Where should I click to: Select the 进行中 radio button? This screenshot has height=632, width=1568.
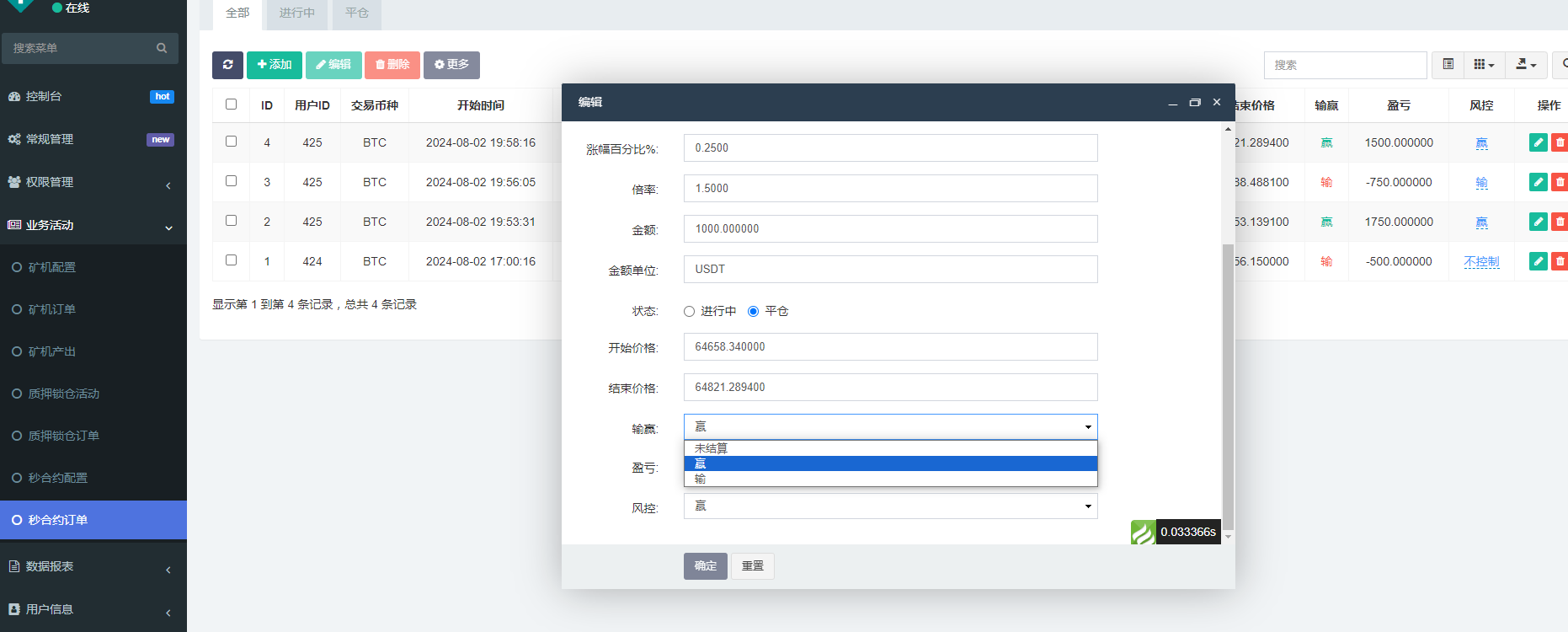pyautogui.click(x=690, y=312)
